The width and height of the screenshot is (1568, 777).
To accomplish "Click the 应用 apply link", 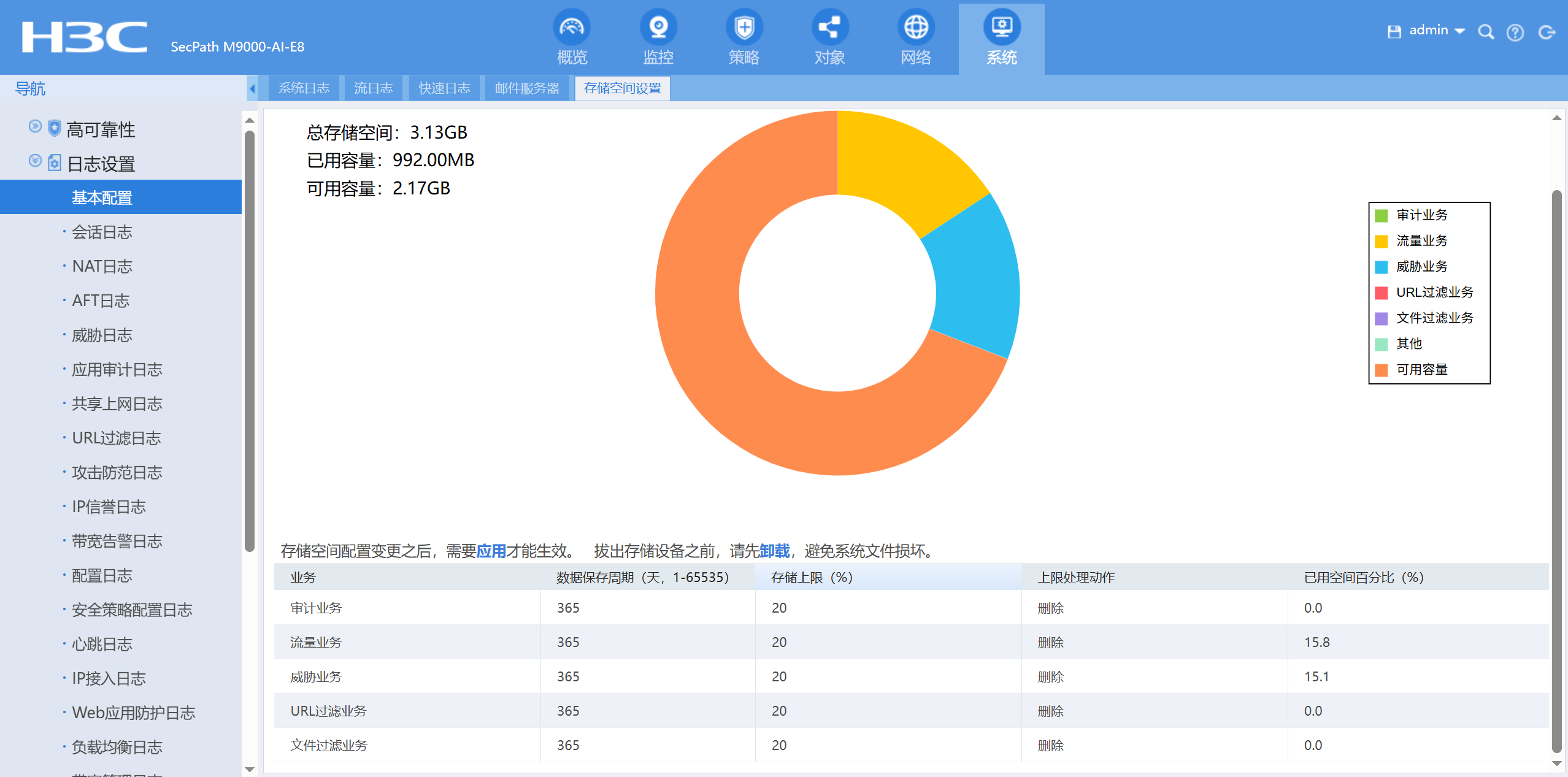I will tap(491, 551).
